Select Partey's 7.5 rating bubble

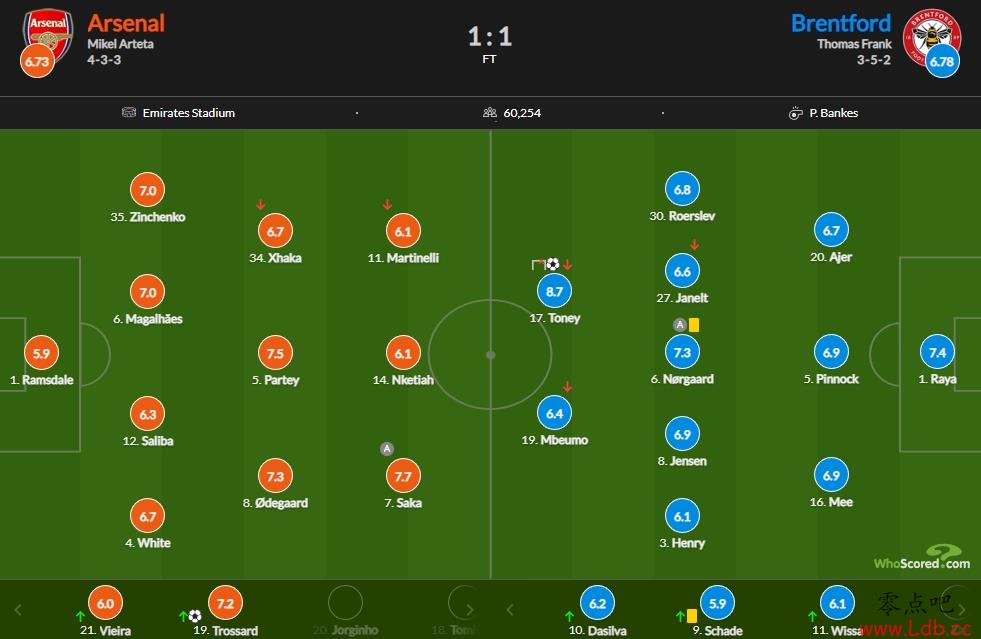pos(275,354)
